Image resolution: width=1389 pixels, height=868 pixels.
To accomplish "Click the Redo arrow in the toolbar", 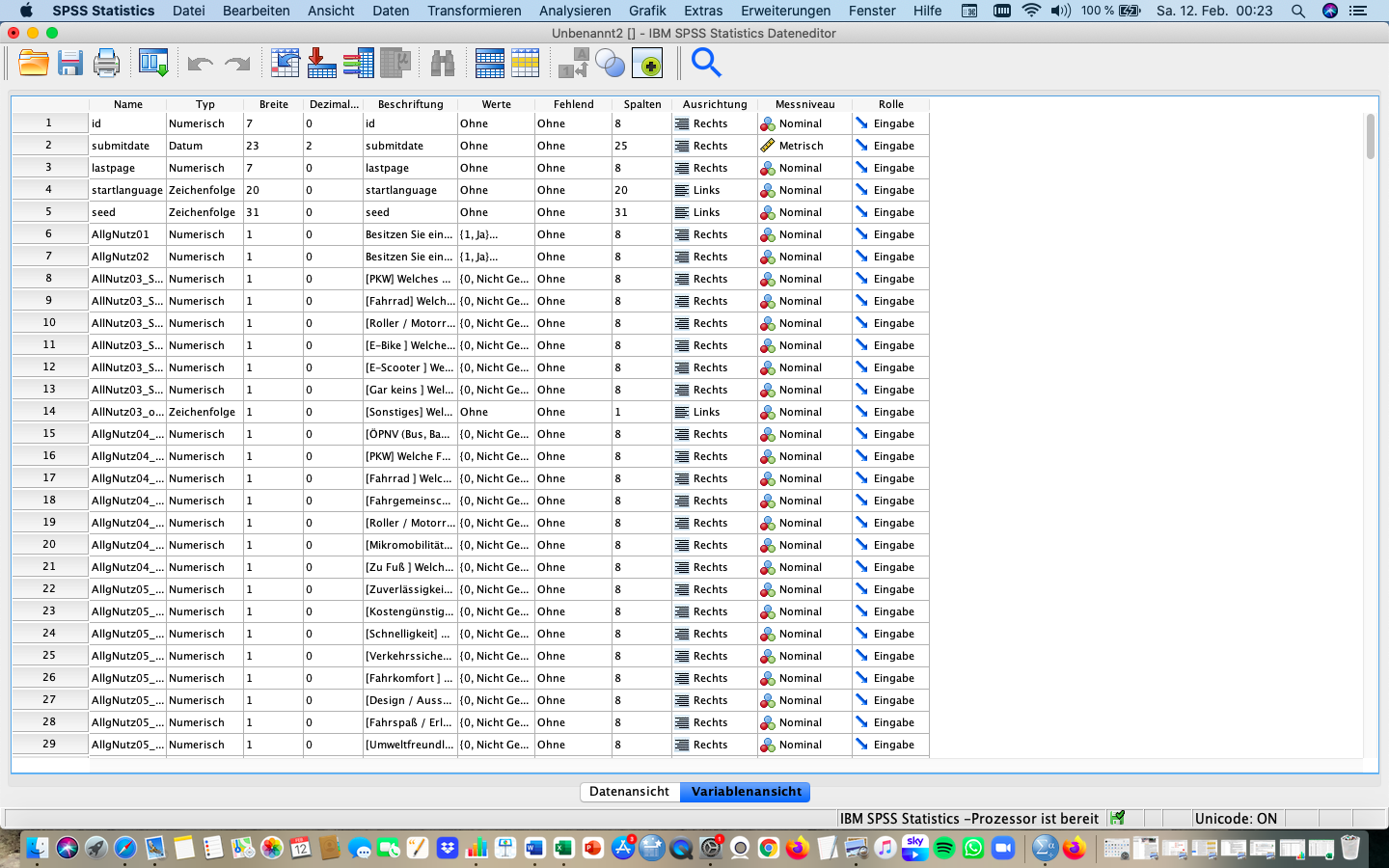I will pyautogui.click(x=237, y=64).
